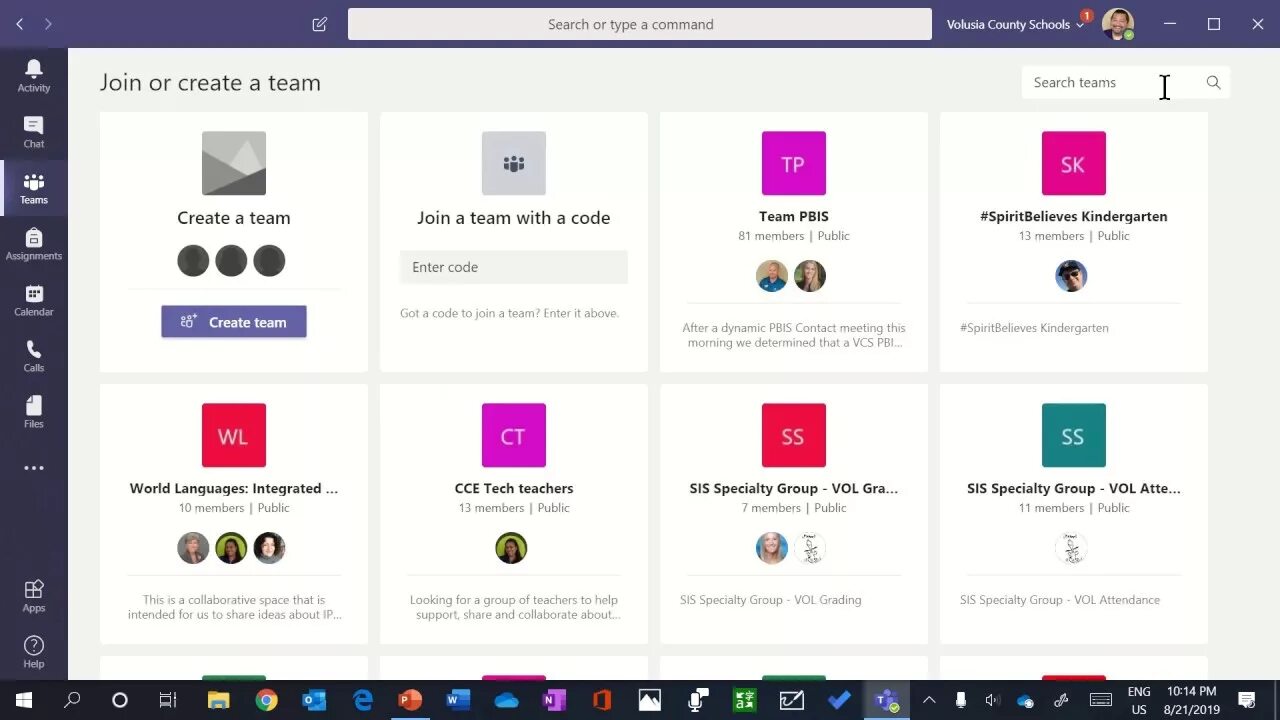Click the World Languages description text
This screenshot has width=1280, height=720.
click(233, 607)
